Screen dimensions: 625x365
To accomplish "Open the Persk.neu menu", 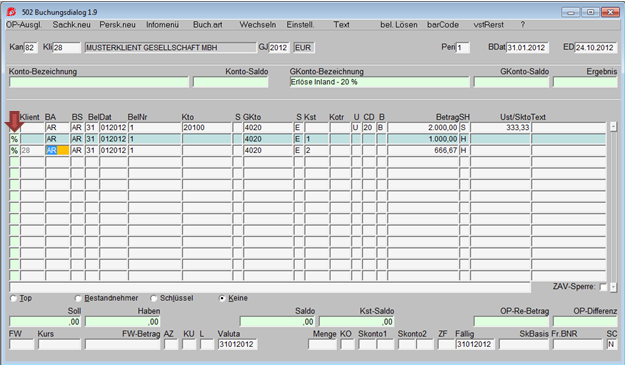I will tap(118, 25).
